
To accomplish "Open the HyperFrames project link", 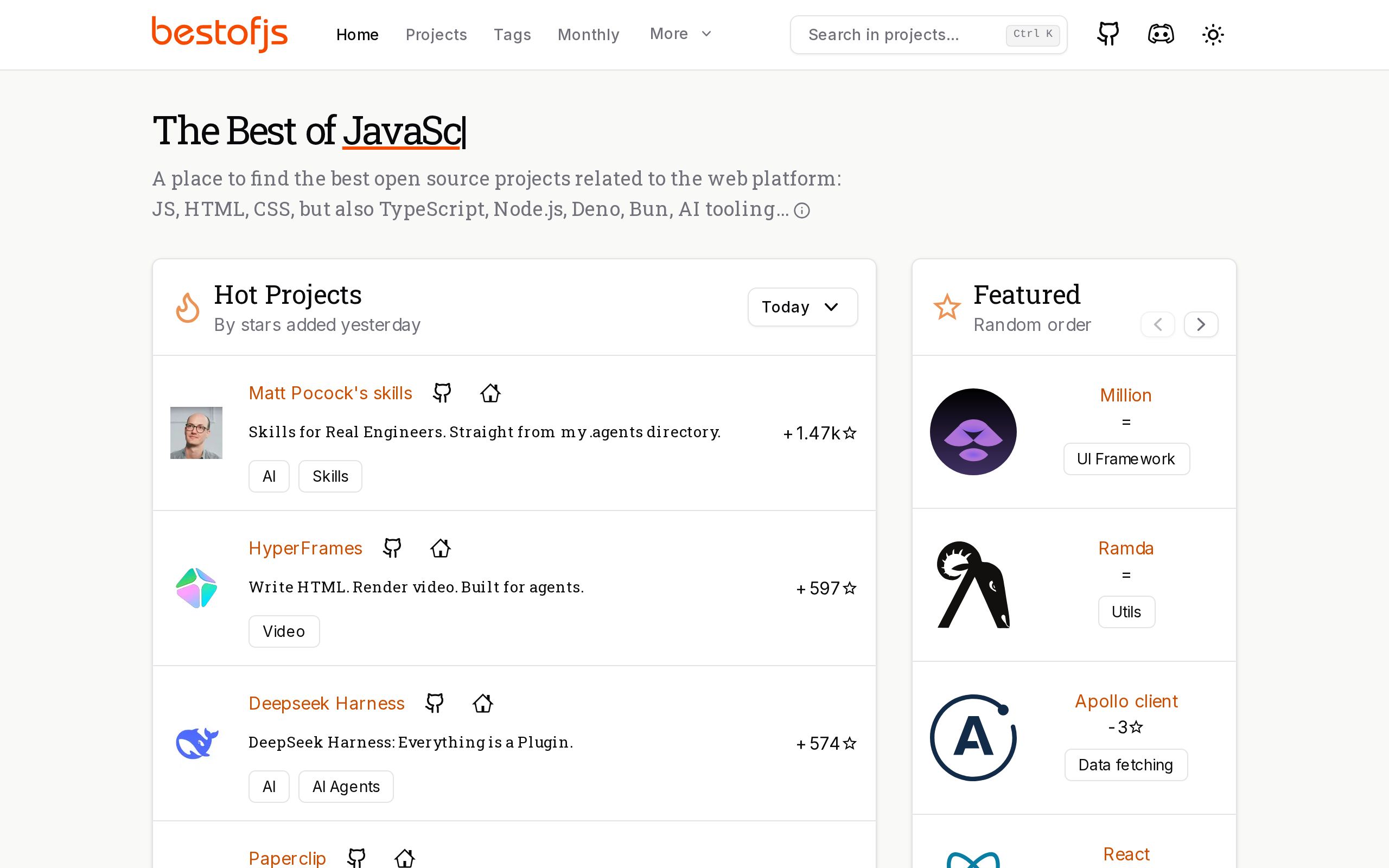I will (x=305, y=548).
